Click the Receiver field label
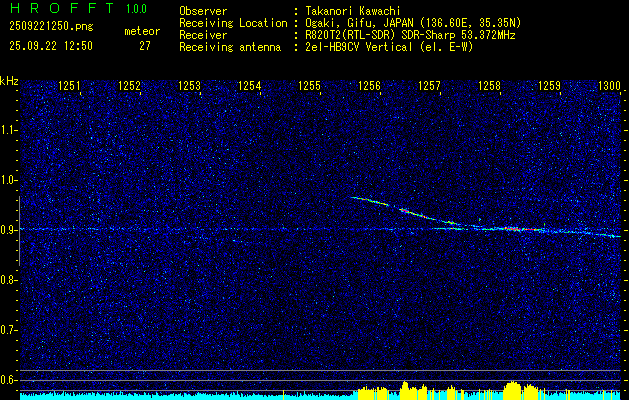This screenshot has width=629, height=400. [203, 35]
